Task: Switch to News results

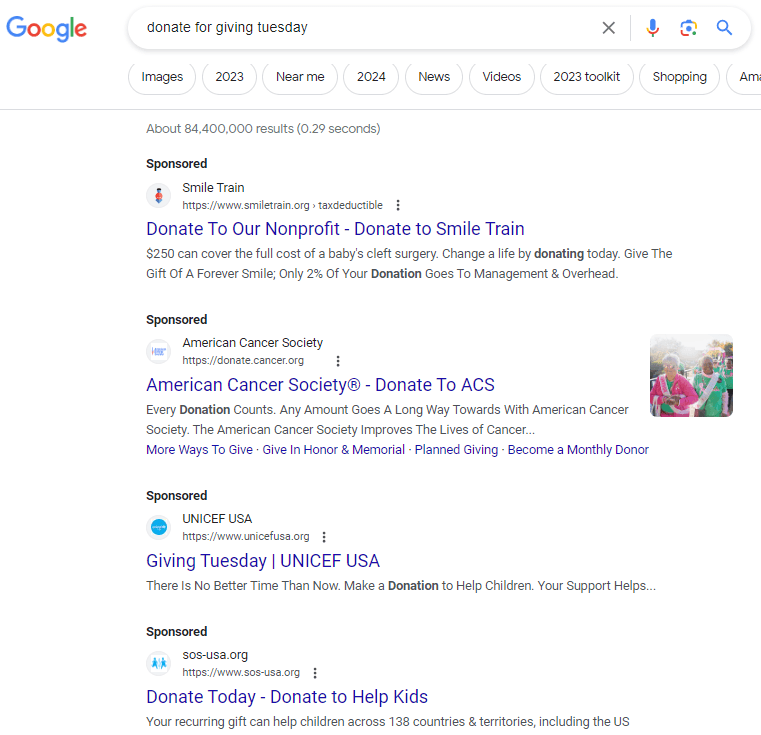Action: tap(434, 77)
